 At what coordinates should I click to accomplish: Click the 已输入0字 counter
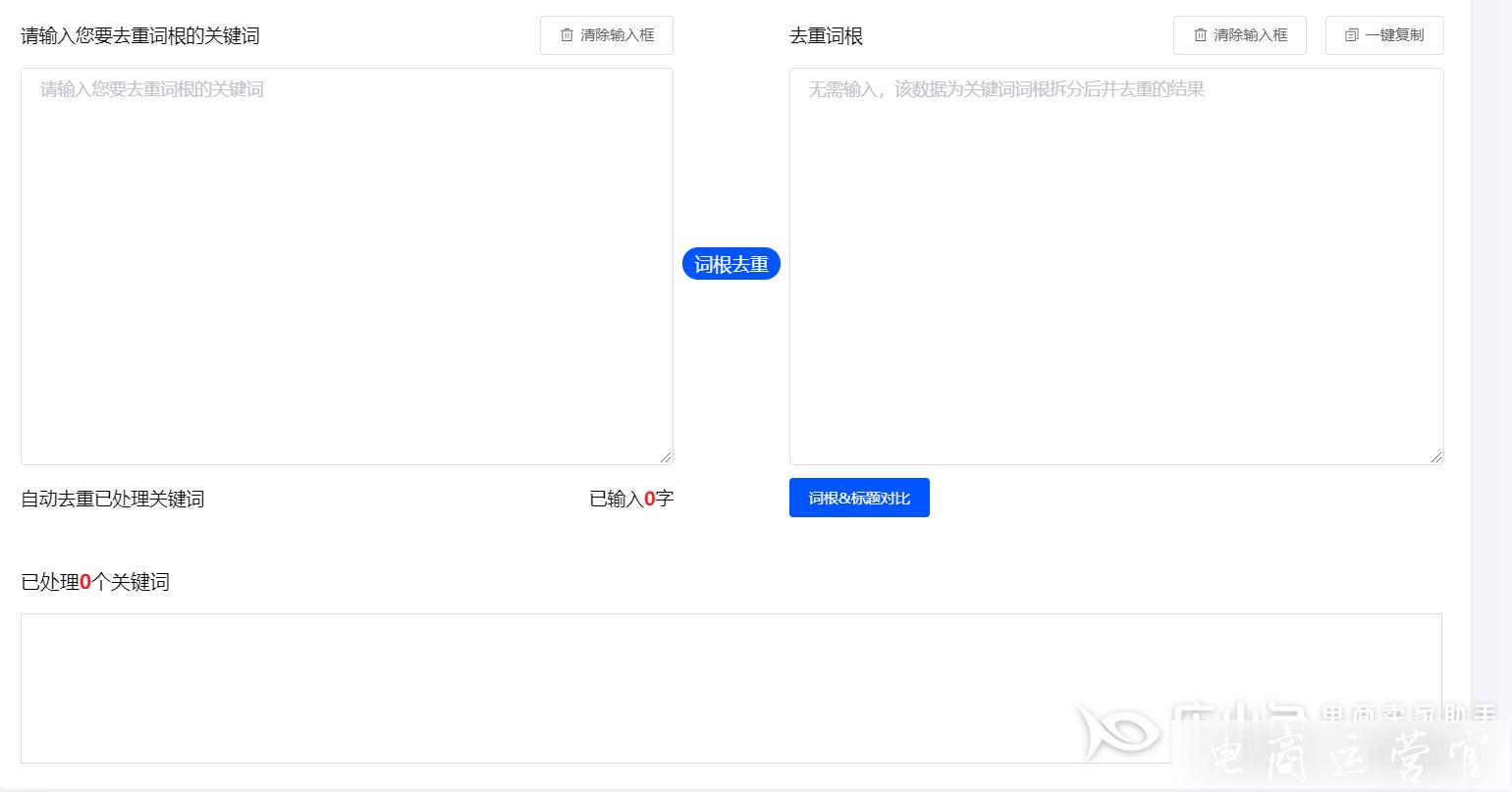[x=631, y=499]
